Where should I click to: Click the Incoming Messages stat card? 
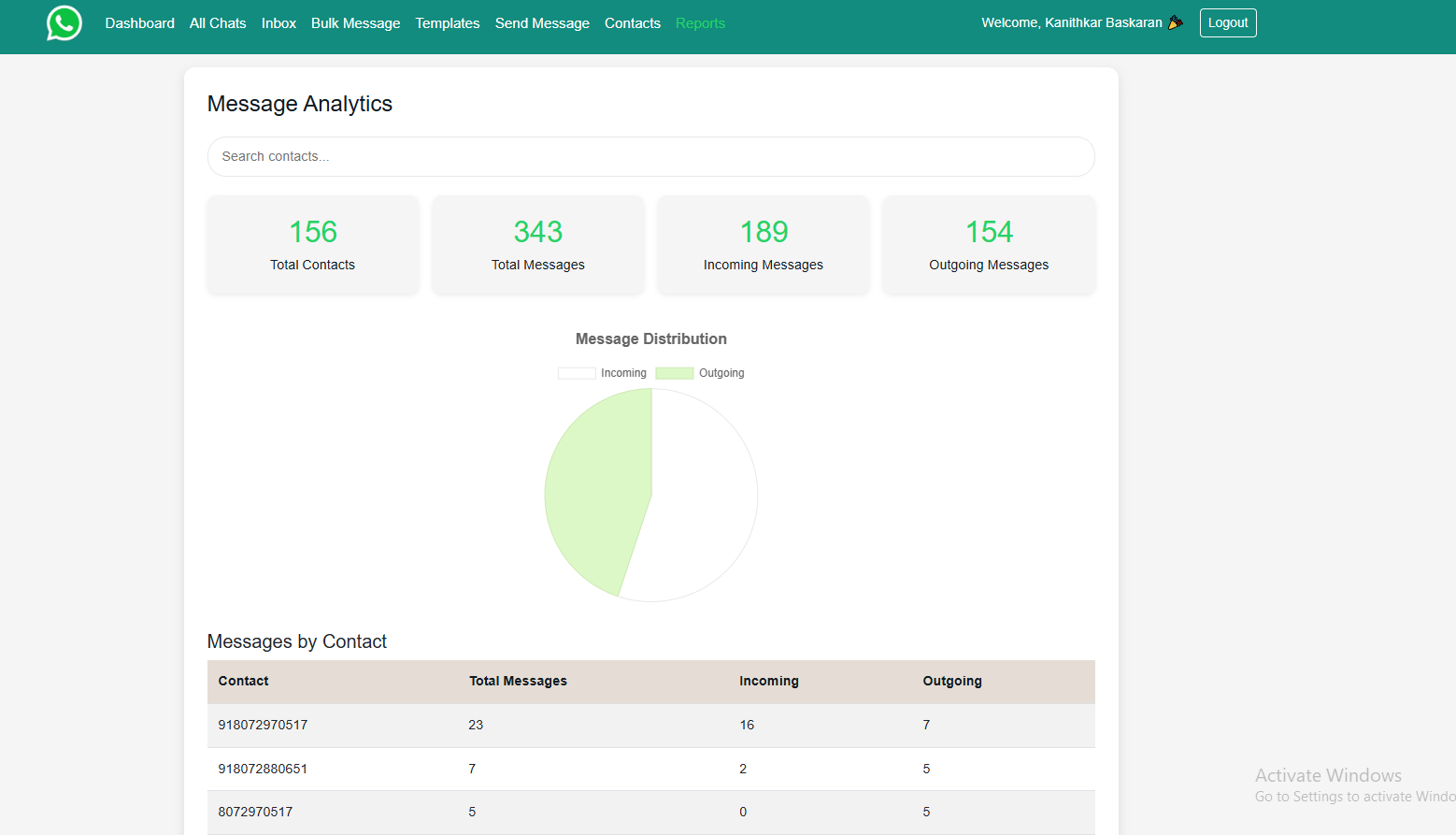click(x=763, y=244)
